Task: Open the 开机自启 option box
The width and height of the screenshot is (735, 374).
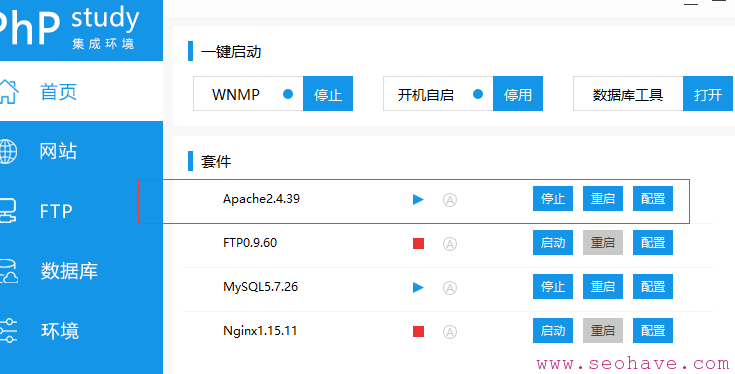Action: pyautogui.click(x=438, y=94)
